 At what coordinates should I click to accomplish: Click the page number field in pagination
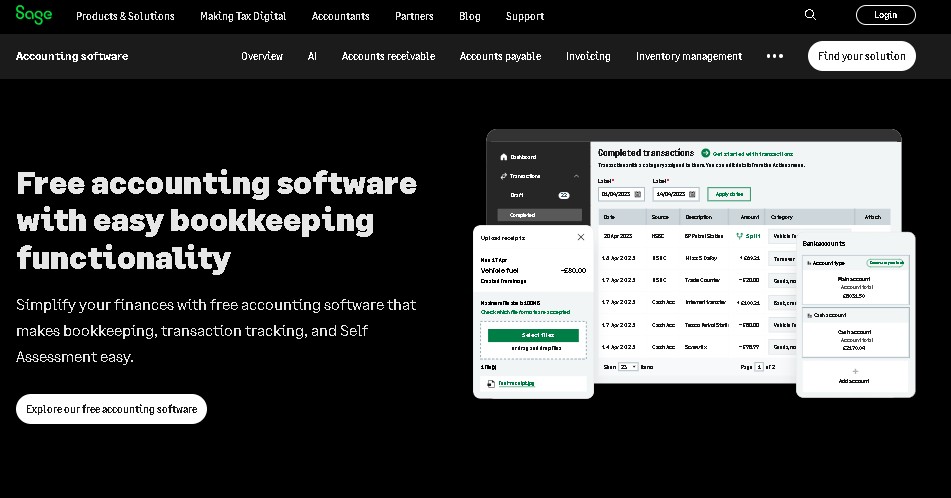[759, 367]
